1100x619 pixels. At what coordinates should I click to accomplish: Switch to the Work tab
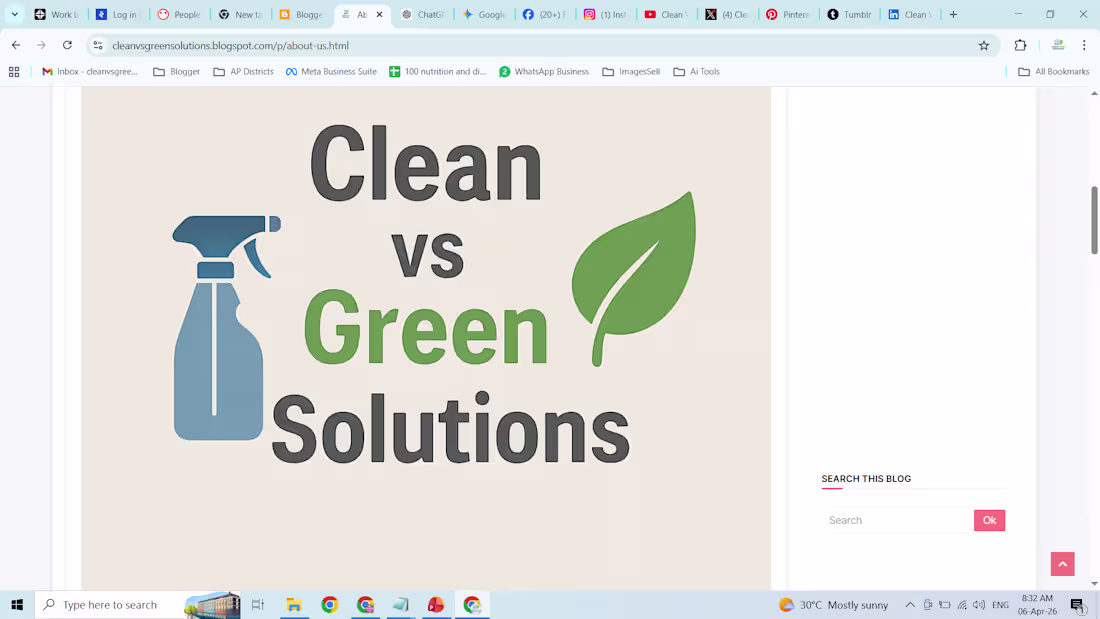58,14
